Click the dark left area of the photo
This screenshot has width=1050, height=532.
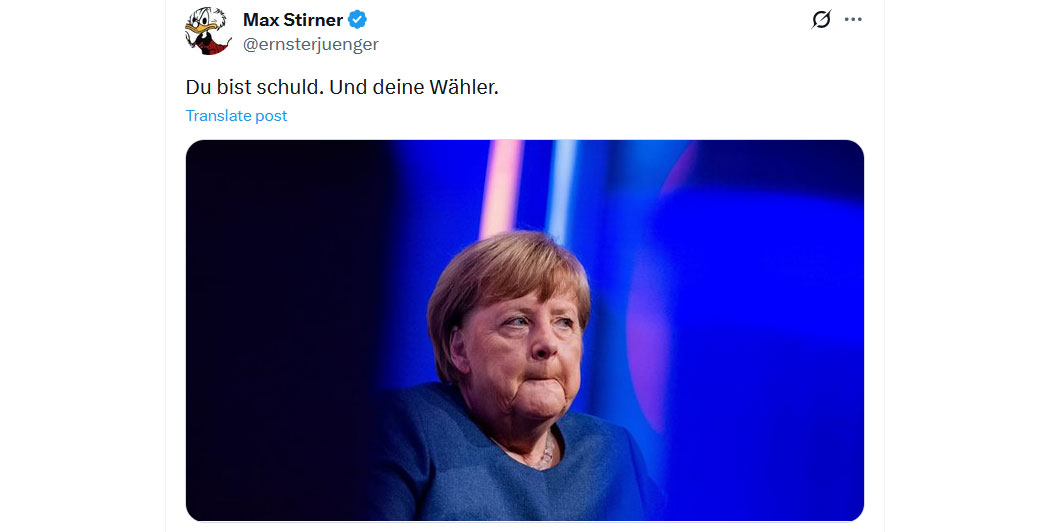[281, 328]
